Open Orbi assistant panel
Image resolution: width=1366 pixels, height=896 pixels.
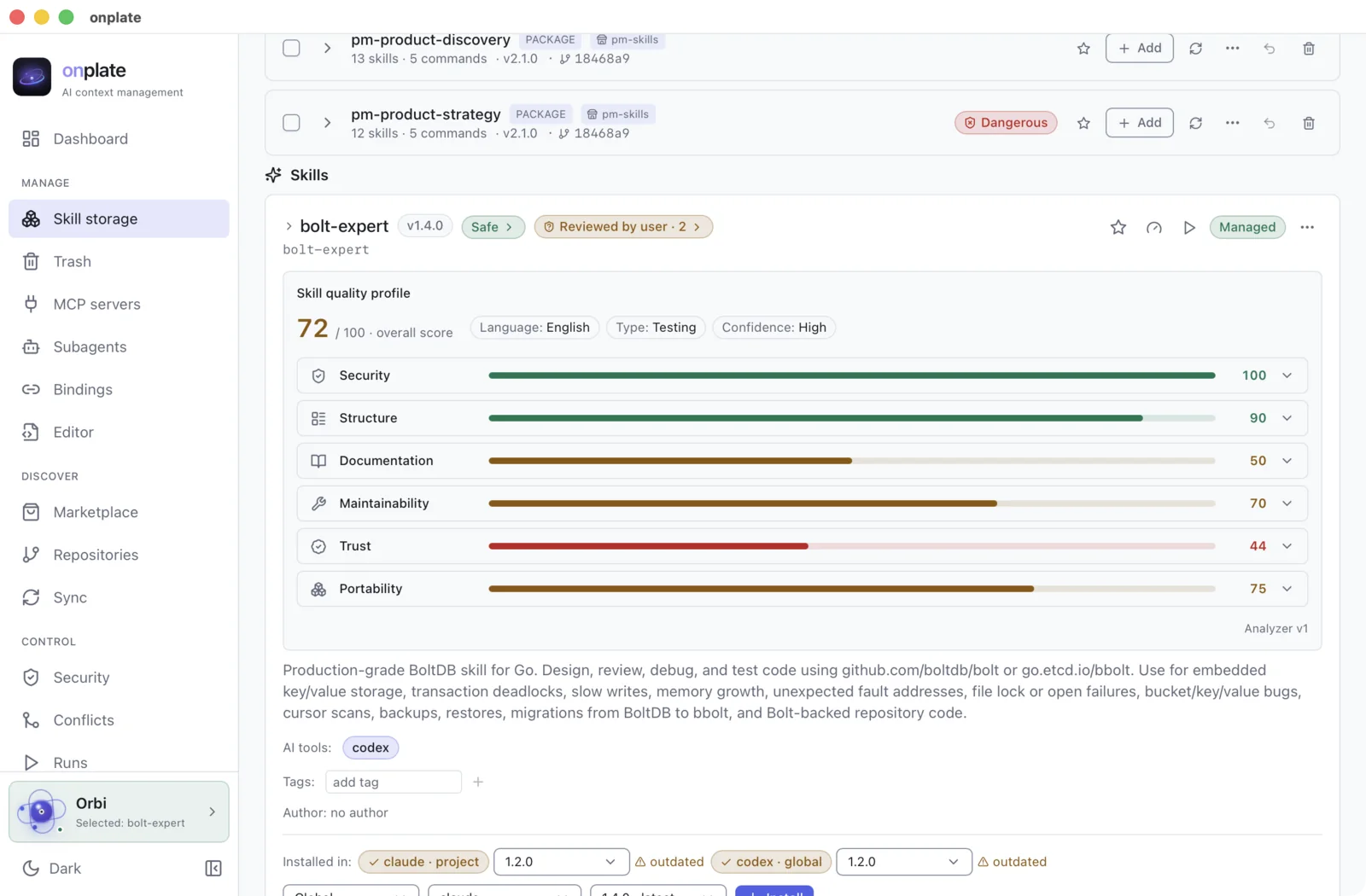[119, 812]
